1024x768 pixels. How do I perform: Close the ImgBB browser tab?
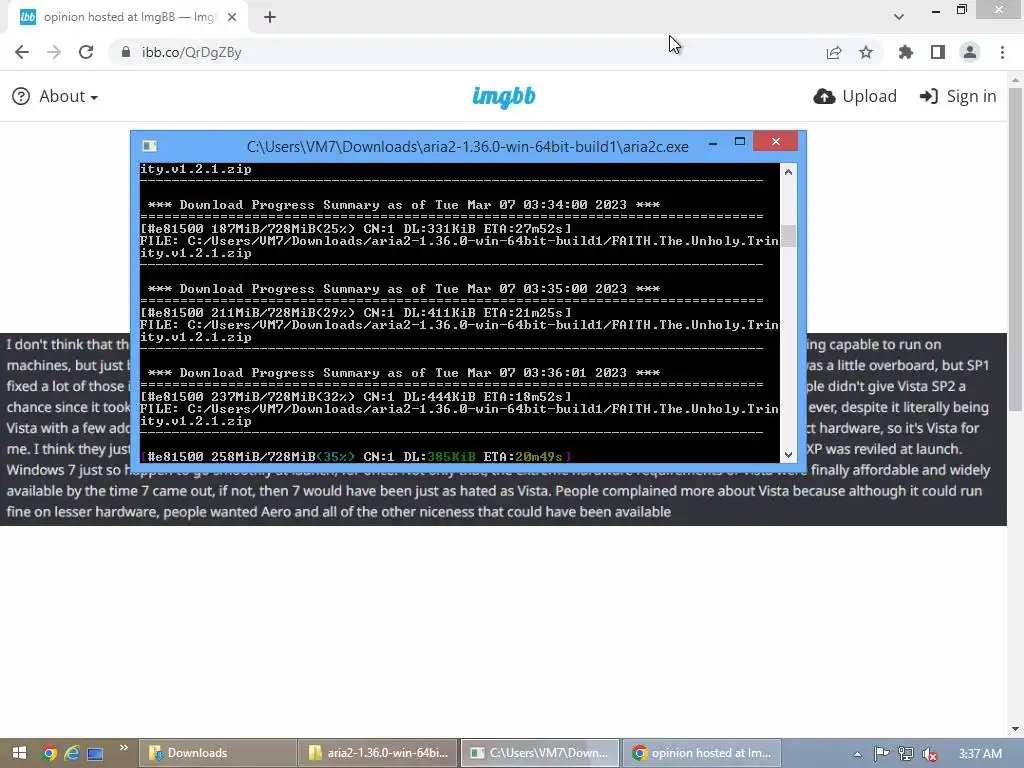pyautogui.click(x=232, y=17)
